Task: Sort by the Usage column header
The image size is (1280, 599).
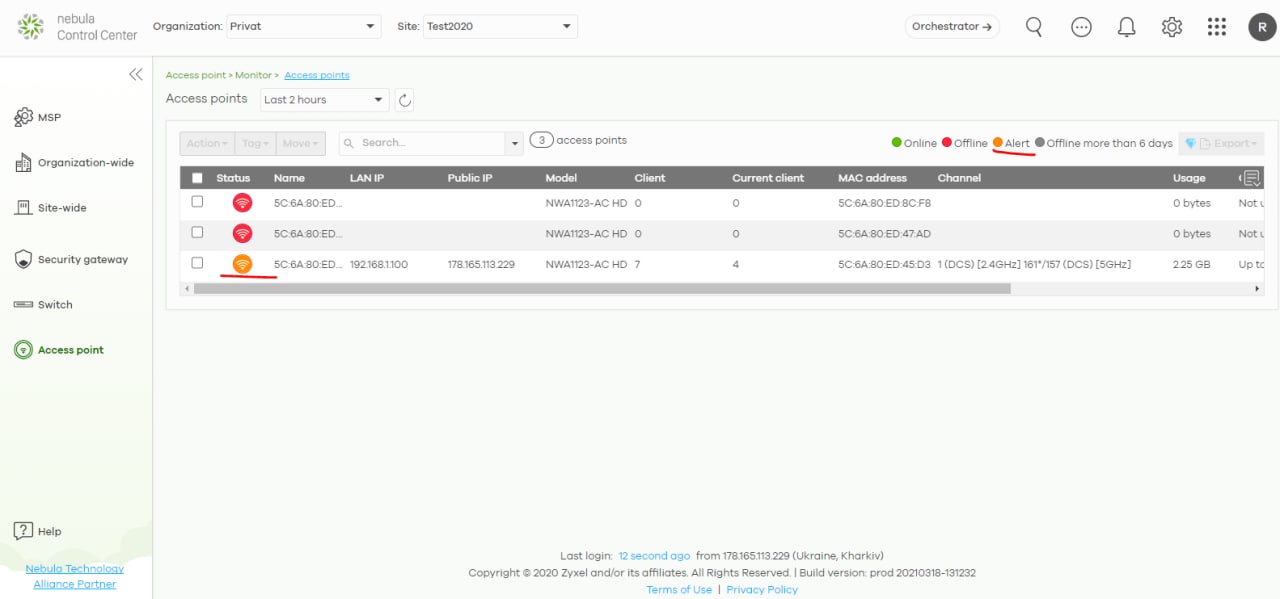Action: coord(1189,178)
